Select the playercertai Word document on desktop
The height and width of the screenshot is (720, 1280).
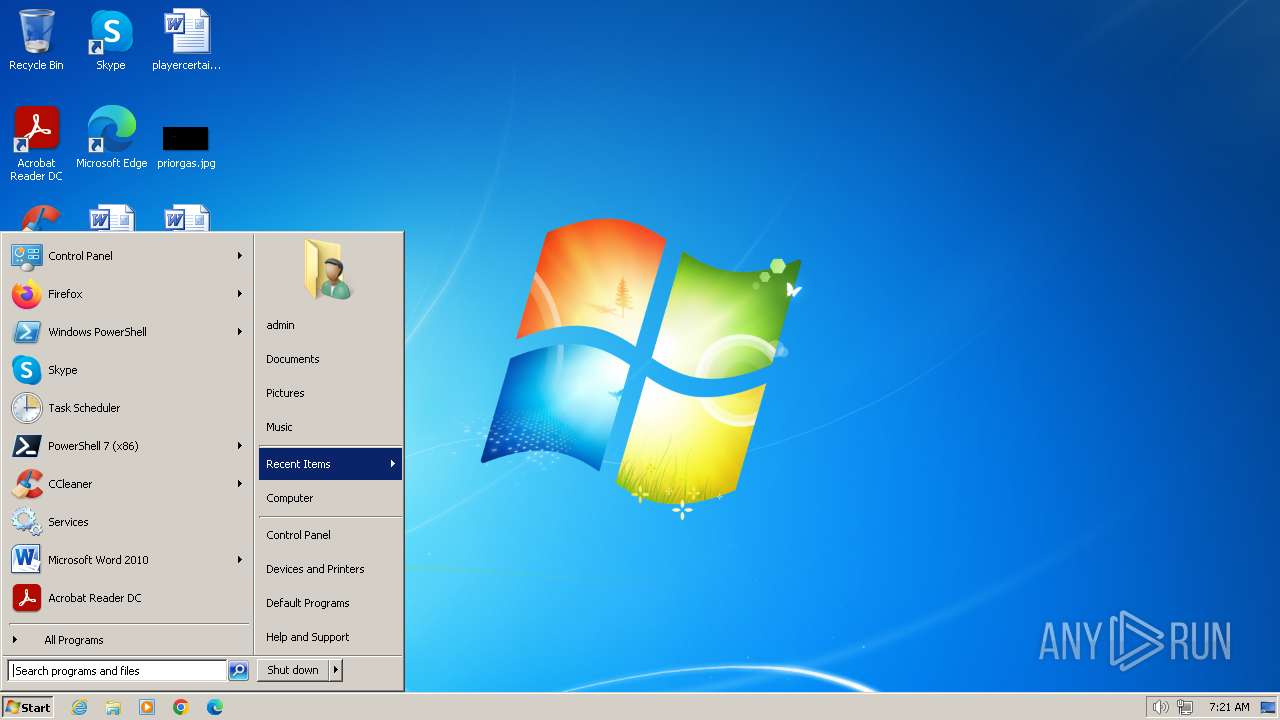(186, 40)
